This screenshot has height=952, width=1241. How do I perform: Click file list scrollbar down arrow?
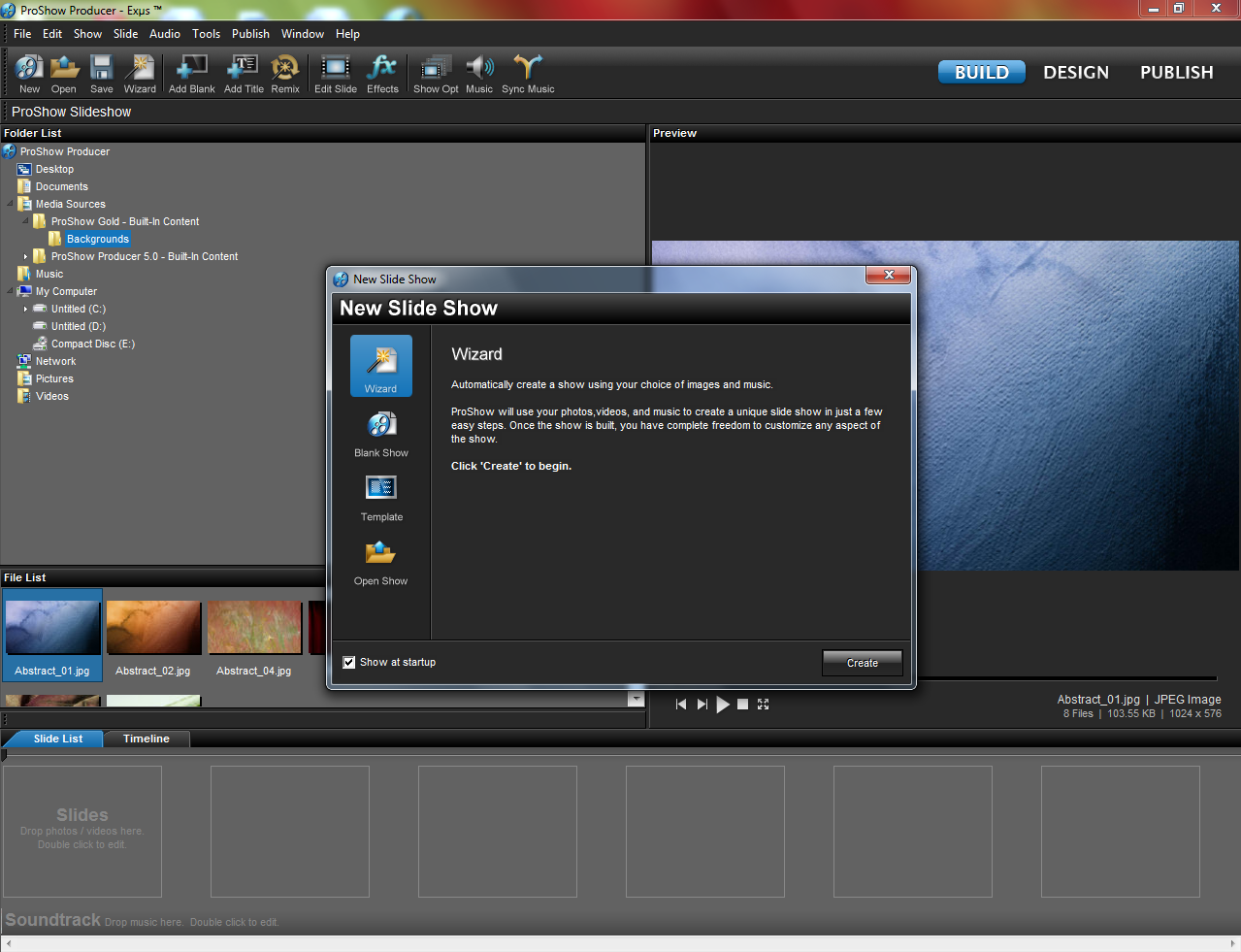pos(637,699)
